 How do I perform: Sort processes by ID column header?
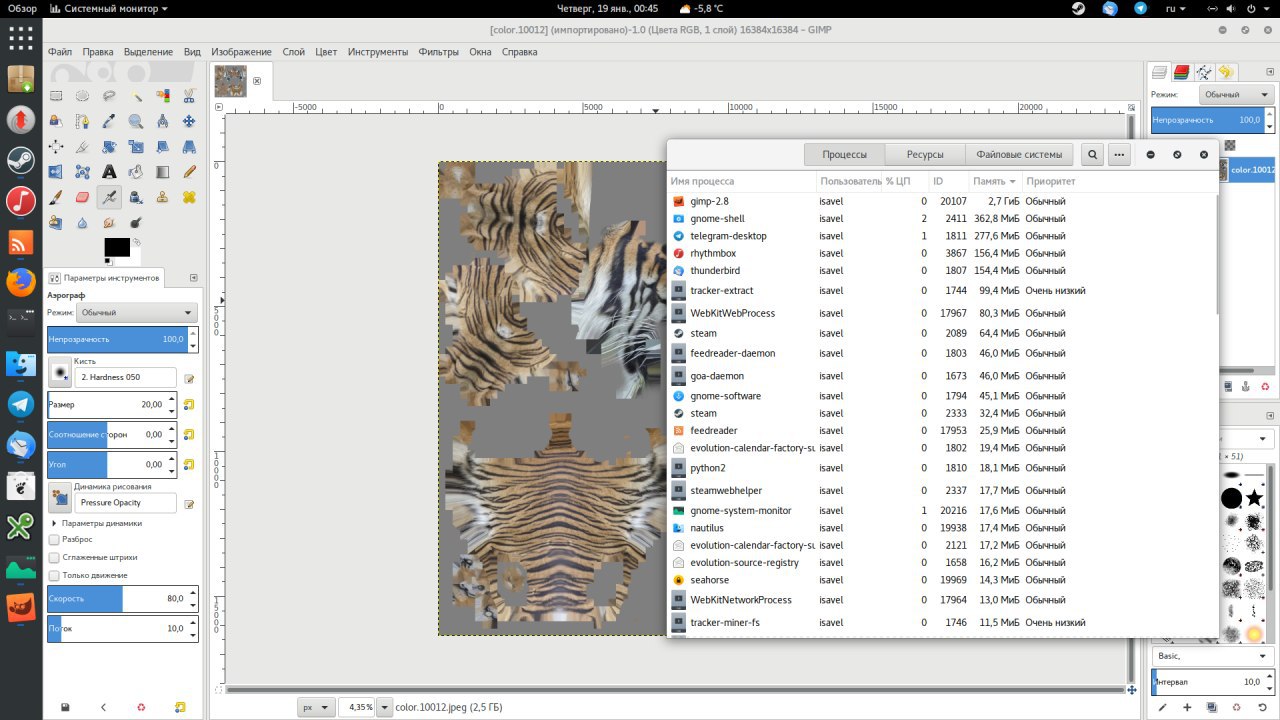[x=948, y=181]
